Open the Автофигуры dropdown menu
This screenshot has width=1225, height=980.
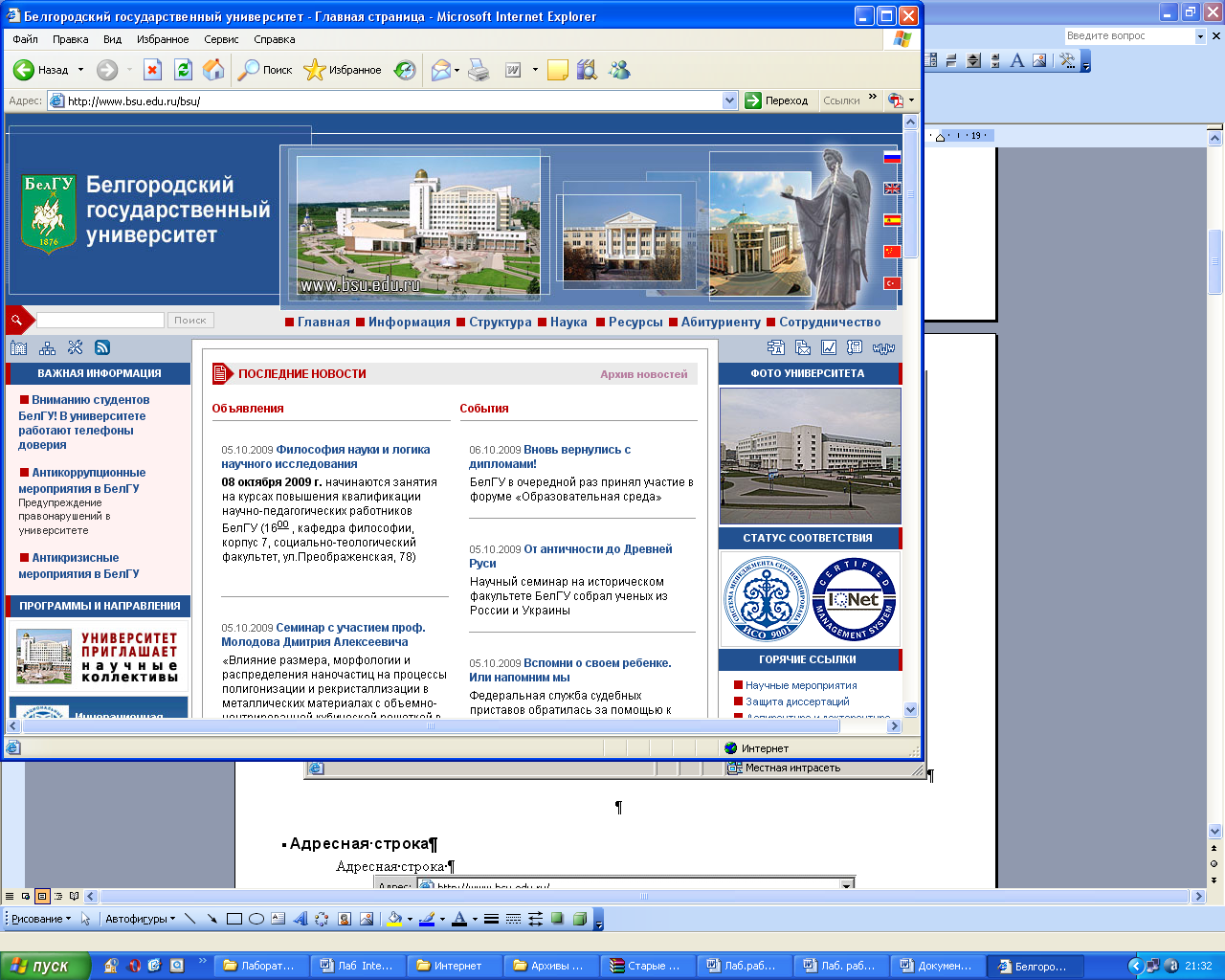point(140,919)
